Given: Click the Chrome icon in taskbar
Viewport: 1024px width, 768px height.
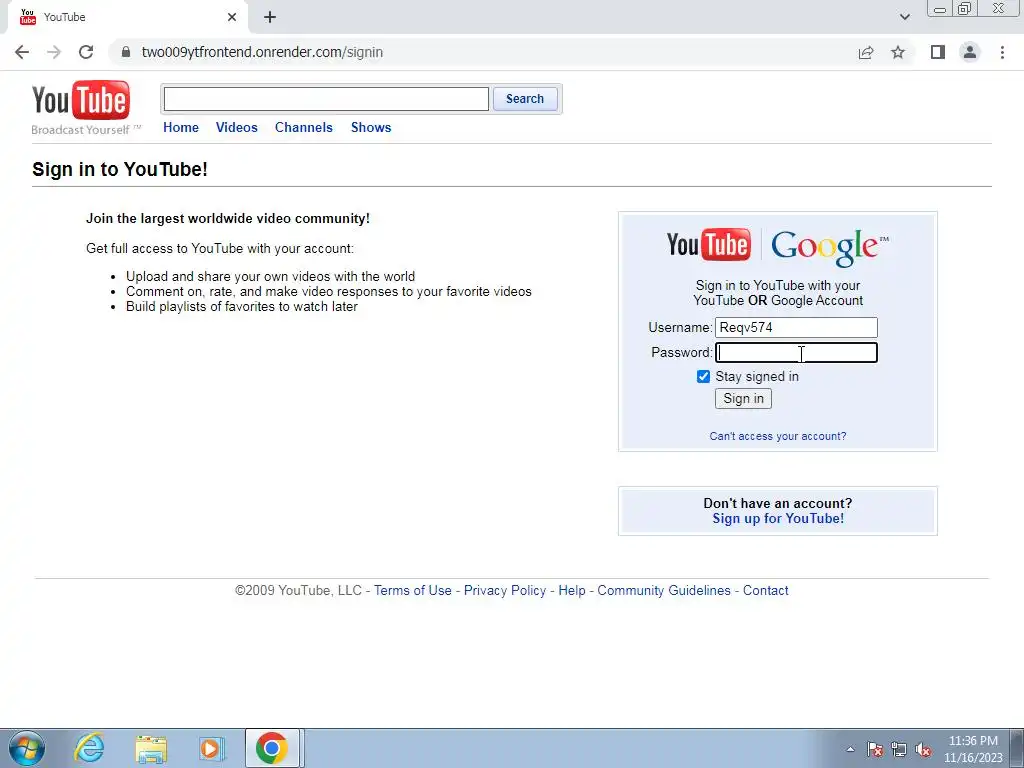Looking at the screenshot, I should 272,748.
